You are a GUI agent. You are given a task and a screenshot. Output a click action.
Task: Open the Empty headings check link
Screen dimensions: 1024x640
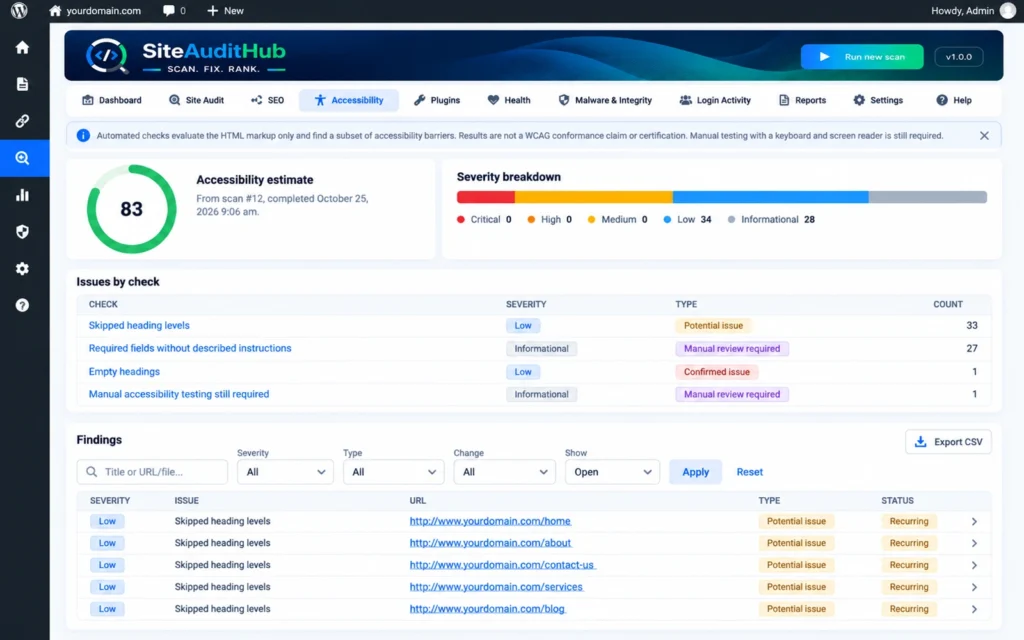click(124, 372)
